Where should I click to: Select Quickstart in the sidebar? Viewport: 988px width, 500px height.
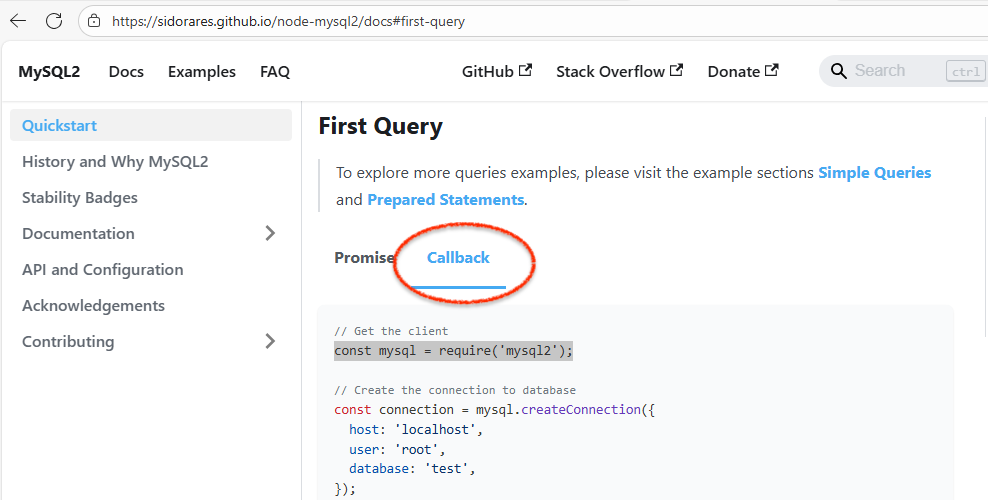click(60, 126)
